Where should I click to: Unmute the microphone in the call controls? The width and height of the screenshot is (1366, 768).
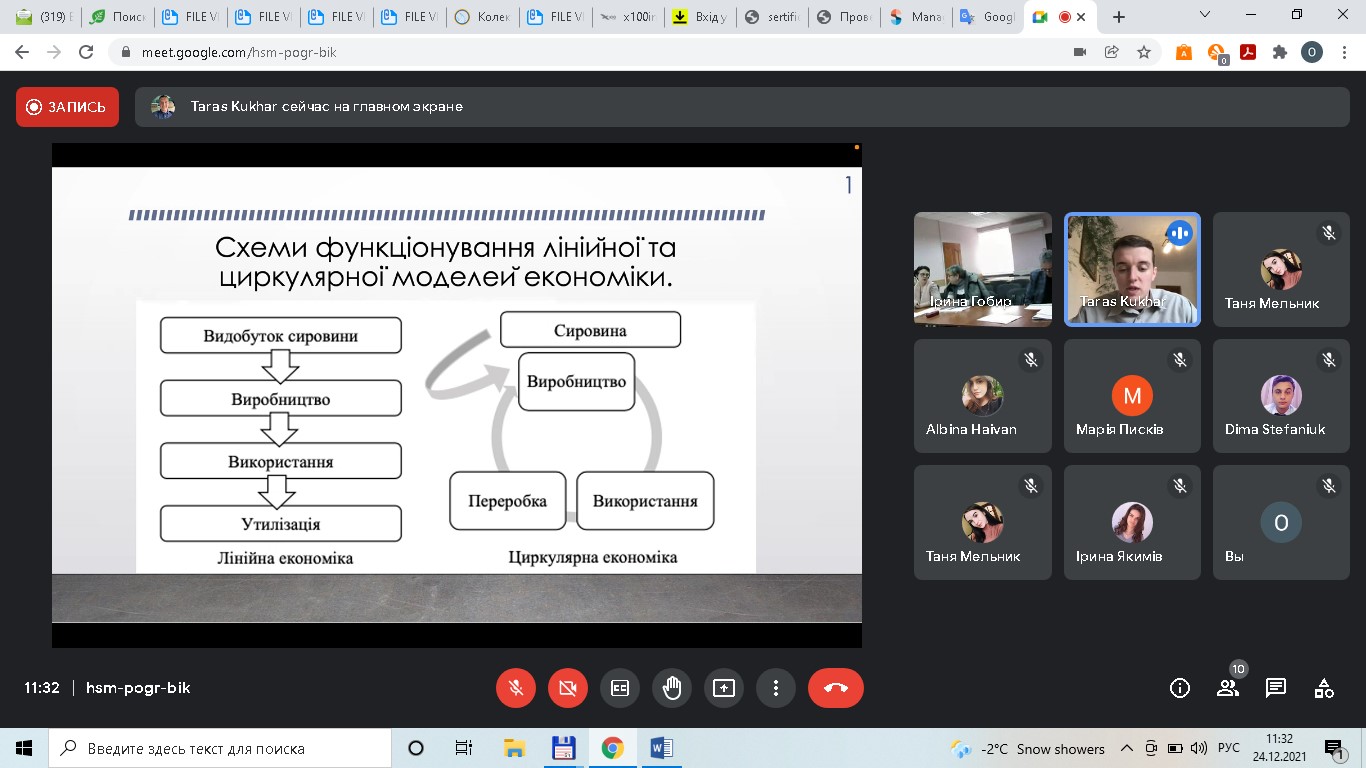[516, 688]
